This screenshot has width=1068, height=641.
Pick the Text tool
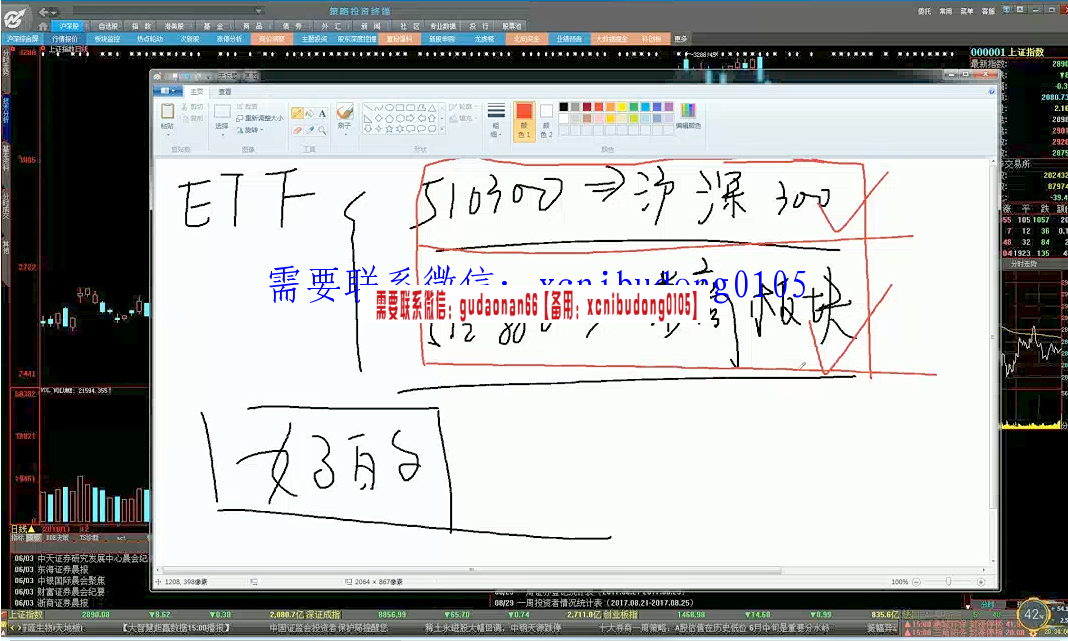point(322,114)
